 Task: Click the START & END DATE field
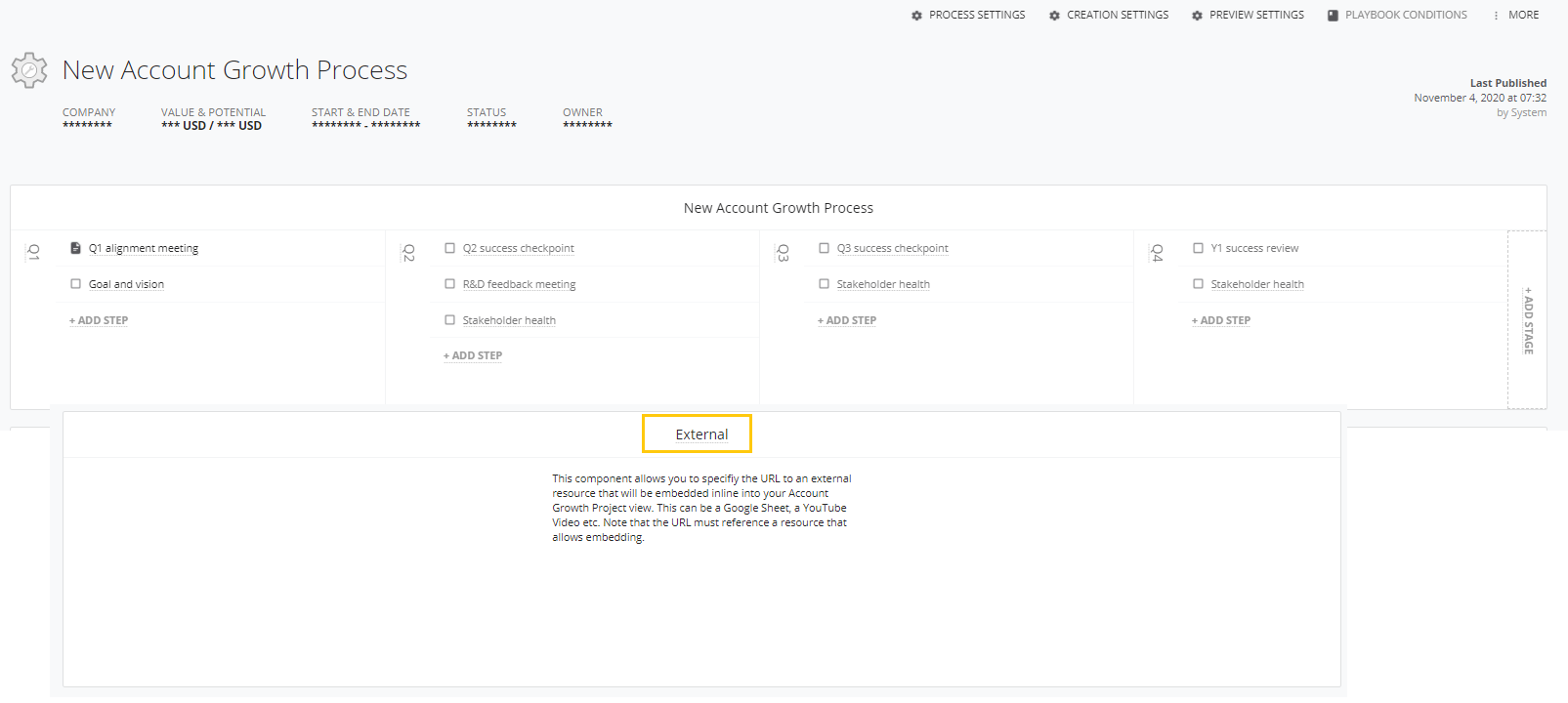point(365,119)
